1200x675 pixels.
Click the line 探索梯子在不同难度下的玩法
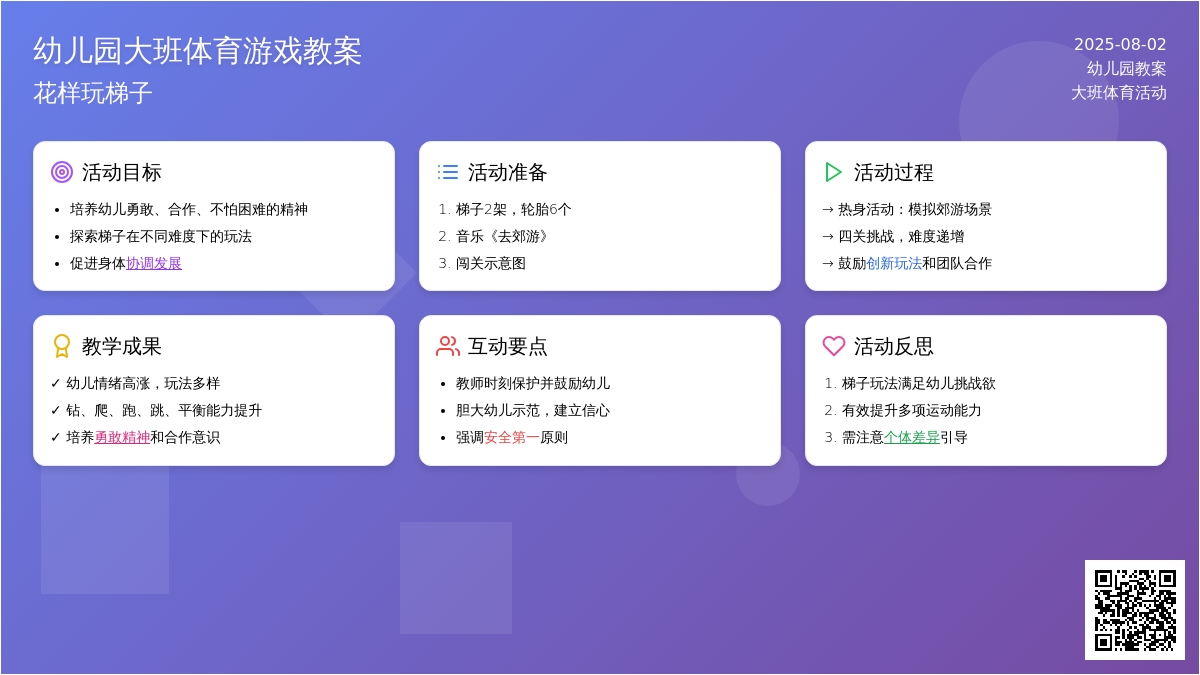(161, 237)
